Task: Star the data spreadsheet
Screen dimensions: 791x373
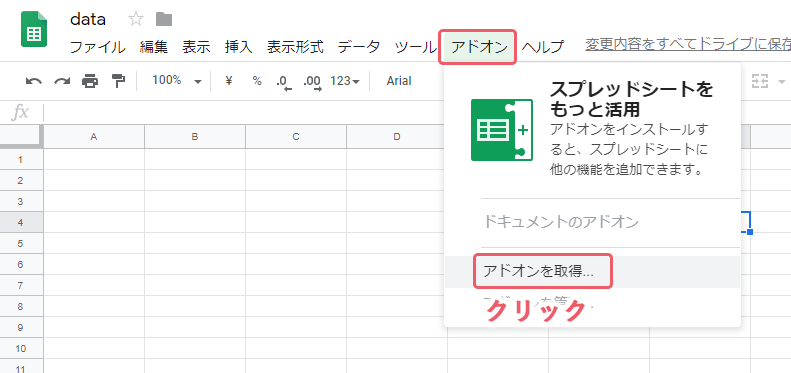Action: click(x=136, y=20)
